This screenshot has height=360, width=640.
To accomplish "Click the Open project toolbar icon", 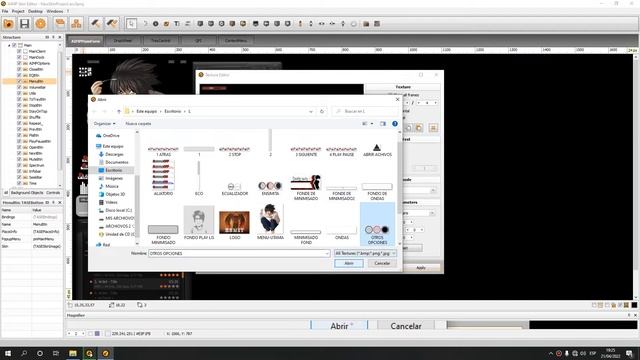I will tap(8, 24).
